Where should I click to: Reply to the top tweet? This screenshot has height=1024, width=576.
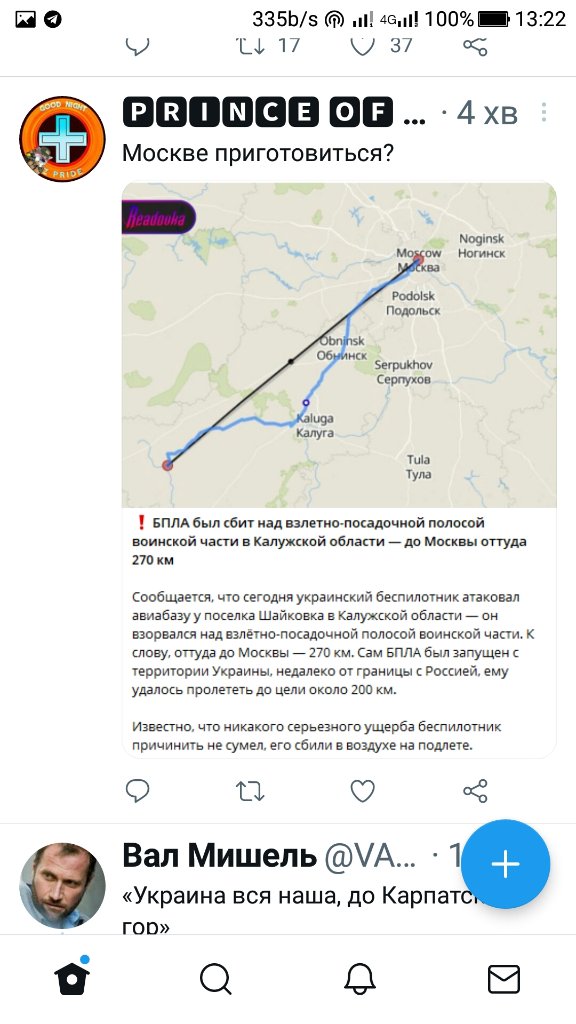137,46
